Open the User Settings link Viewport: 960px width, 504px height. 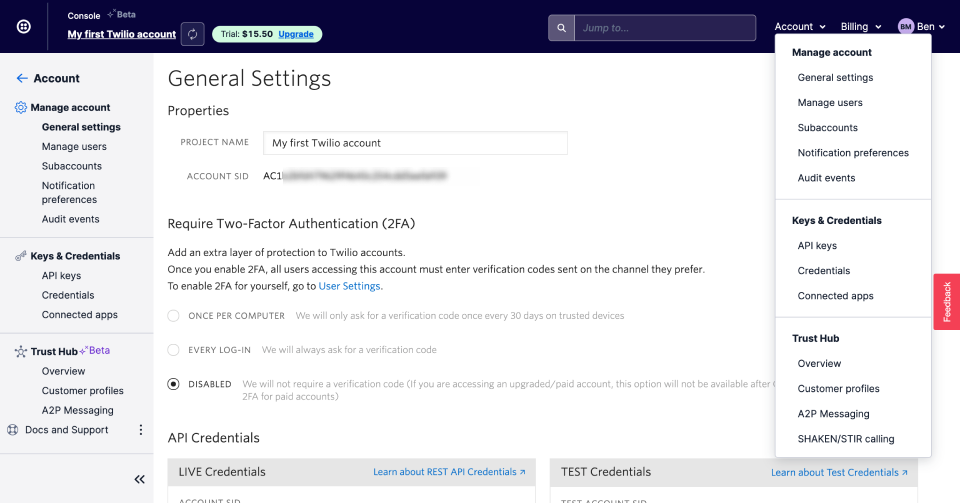coord(350,286)
